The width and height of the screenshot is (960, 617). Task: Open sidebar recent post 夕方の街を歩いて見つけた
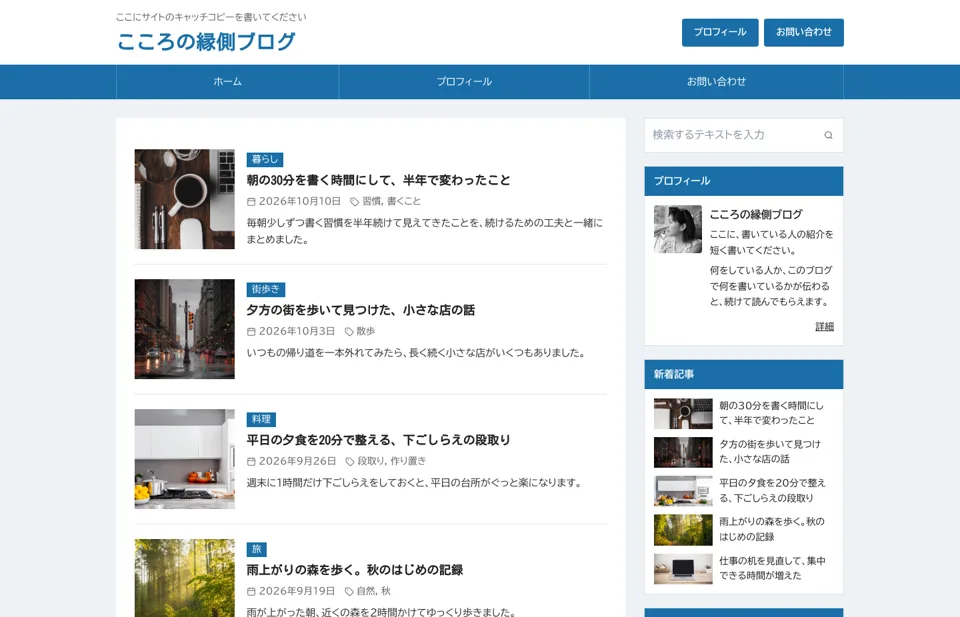click(x=770, y=452)
